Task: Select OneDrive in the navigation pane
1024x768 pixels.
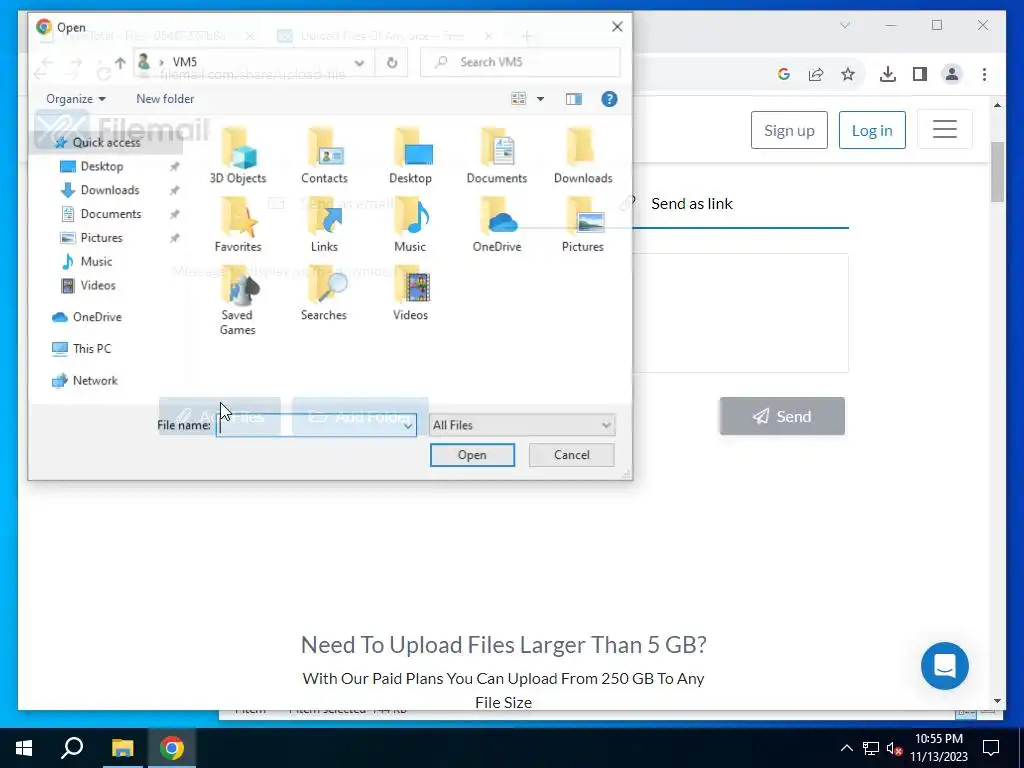Action: 97,317
